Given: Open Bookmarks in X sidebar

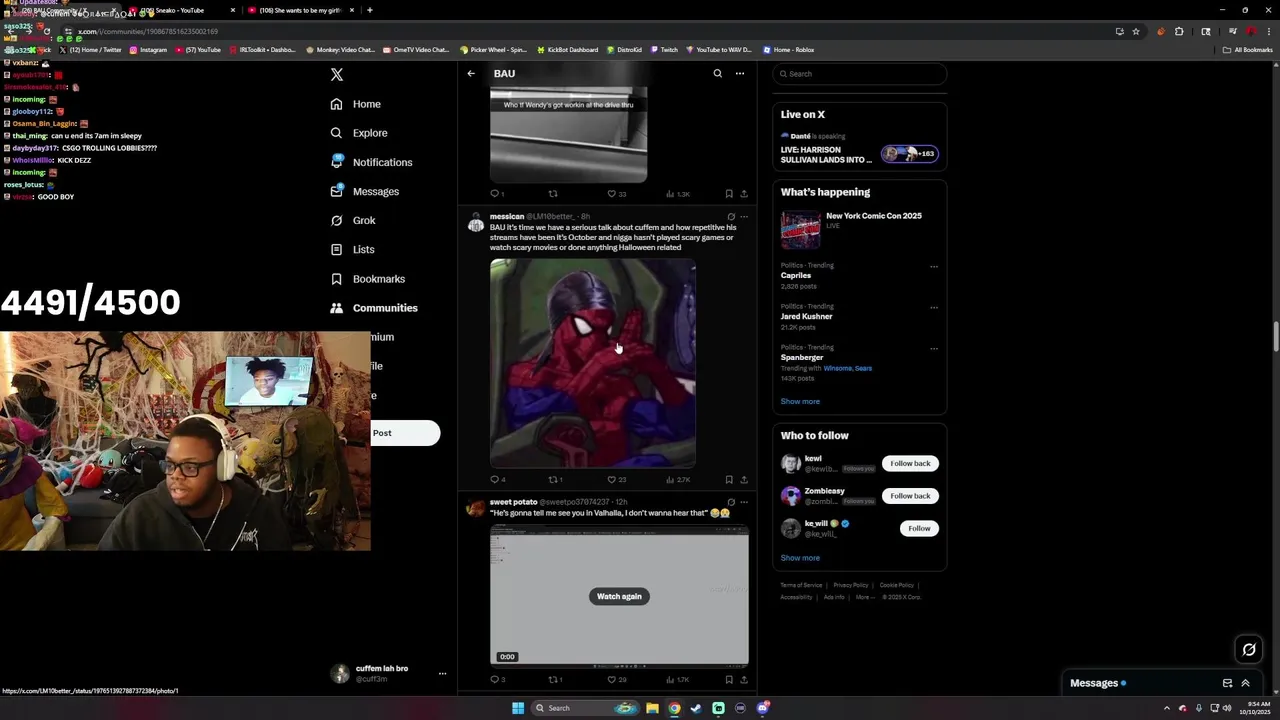Looking at the screenshot, I should click(x=367, y=279).
